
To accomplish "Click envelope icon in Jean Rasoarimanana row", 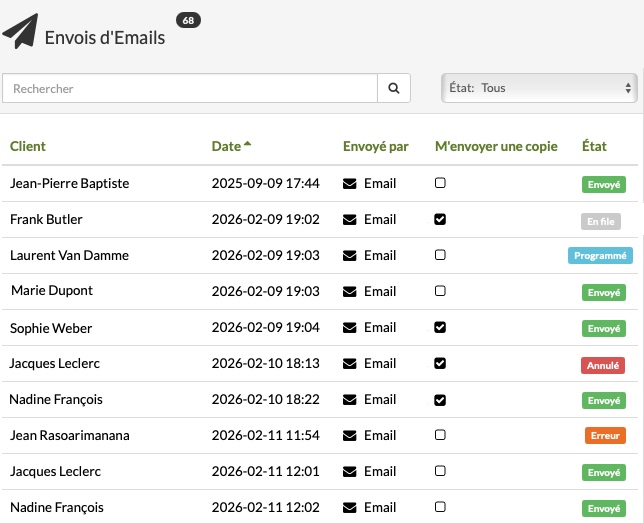I will [x=350, y=435].
